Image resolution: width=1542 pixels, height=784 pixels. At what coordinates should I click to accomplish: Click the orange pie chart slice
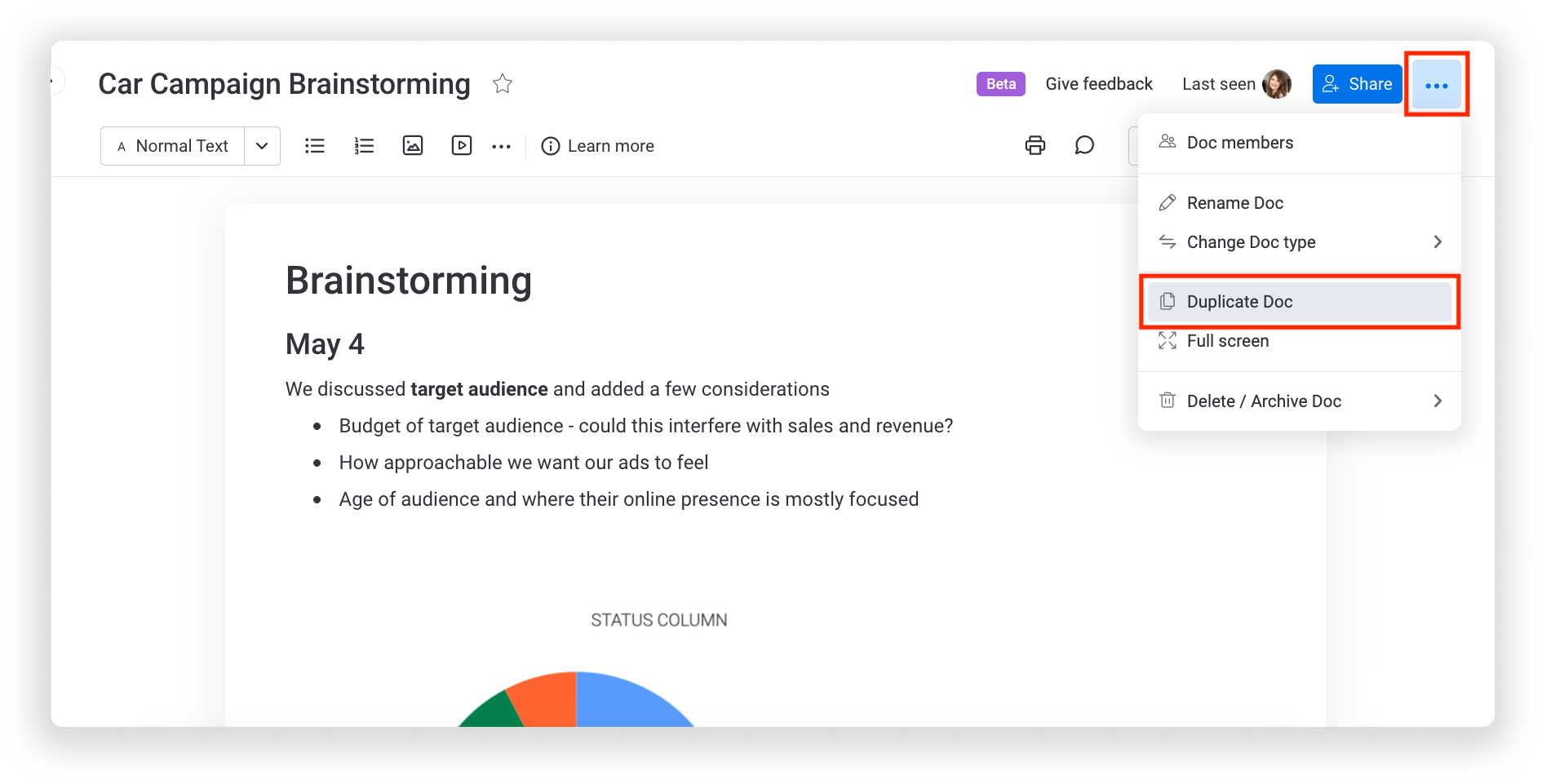point(548,702)
